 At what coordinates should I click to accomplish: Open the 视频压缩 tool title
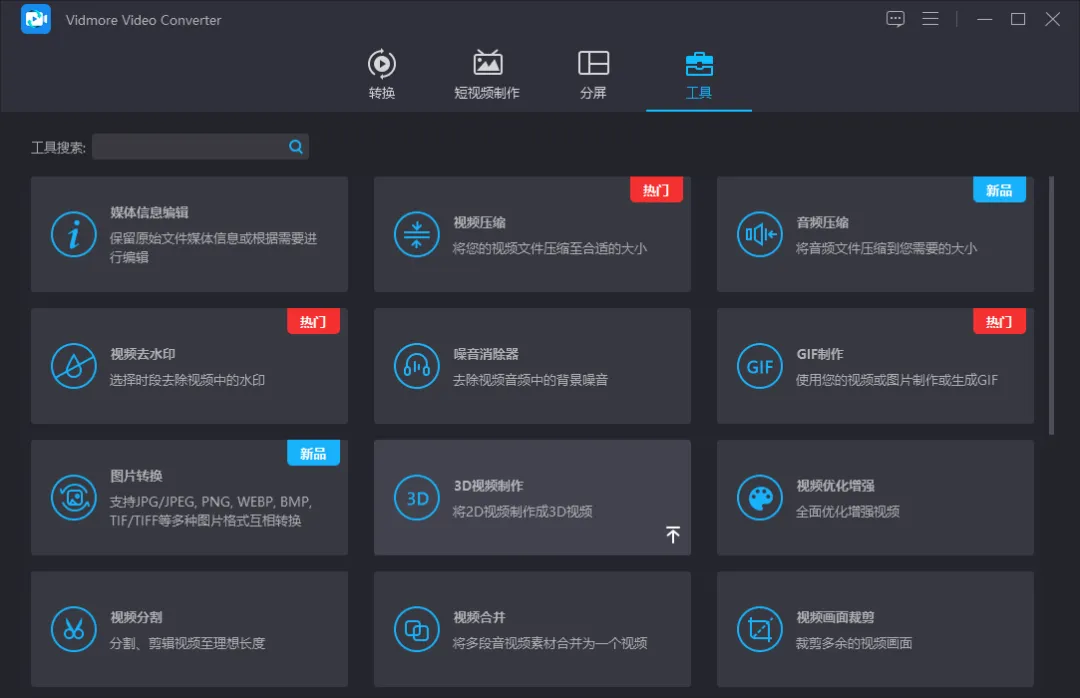click(x=479, y=223)
